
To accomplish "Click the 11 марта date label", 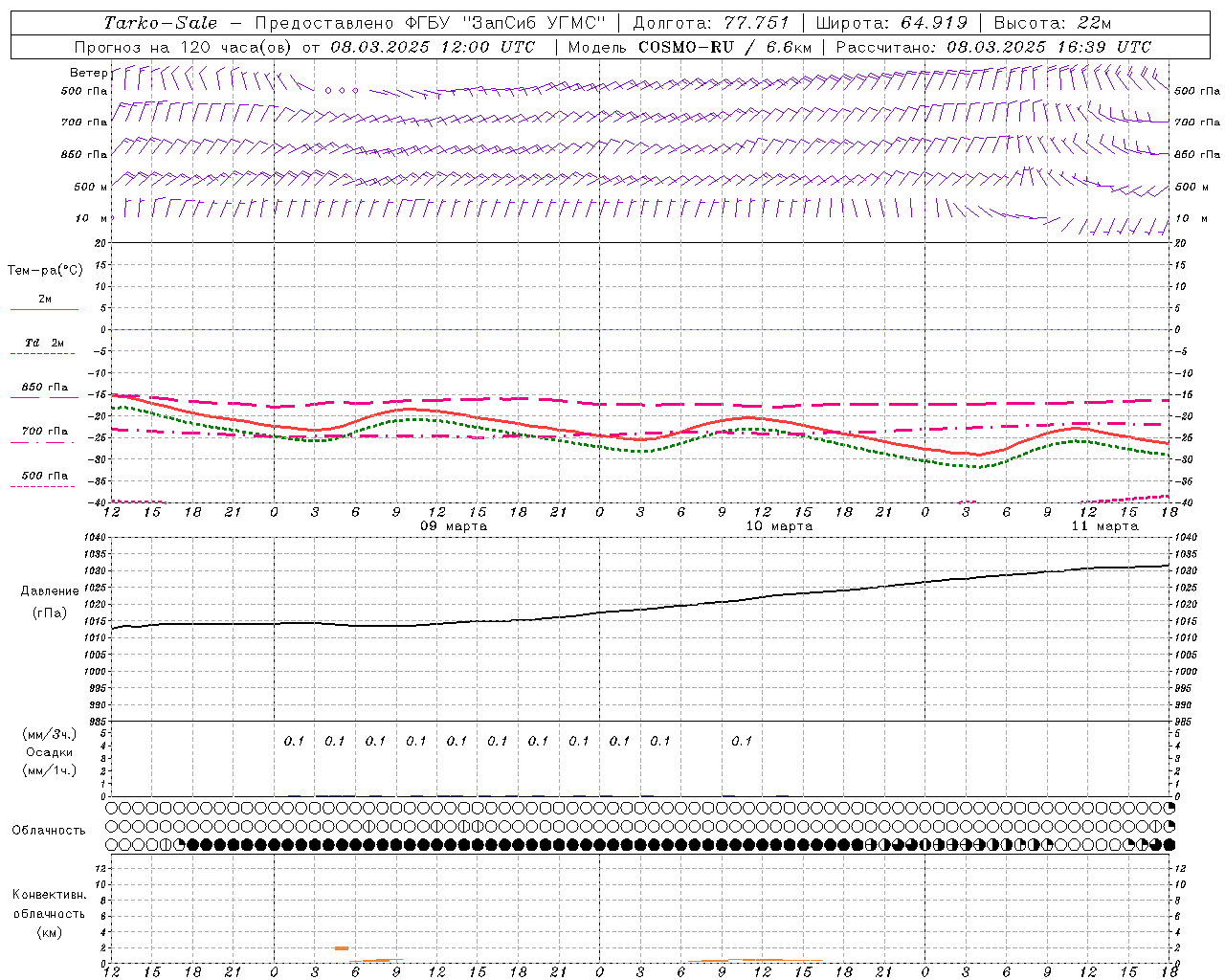I will [1104, 526].
